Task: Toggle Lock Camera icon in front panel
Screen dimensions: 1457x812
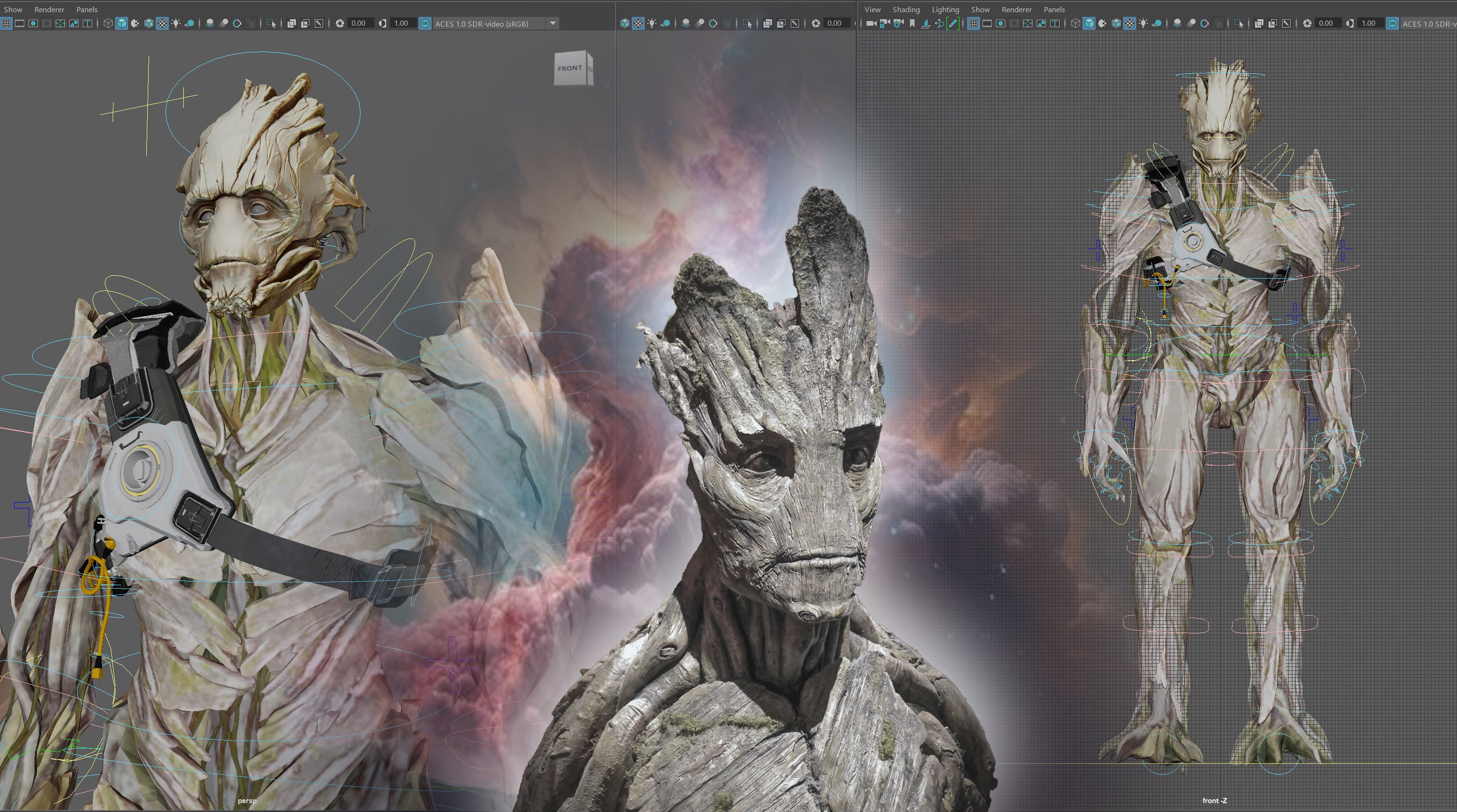Action: [885, 23]
